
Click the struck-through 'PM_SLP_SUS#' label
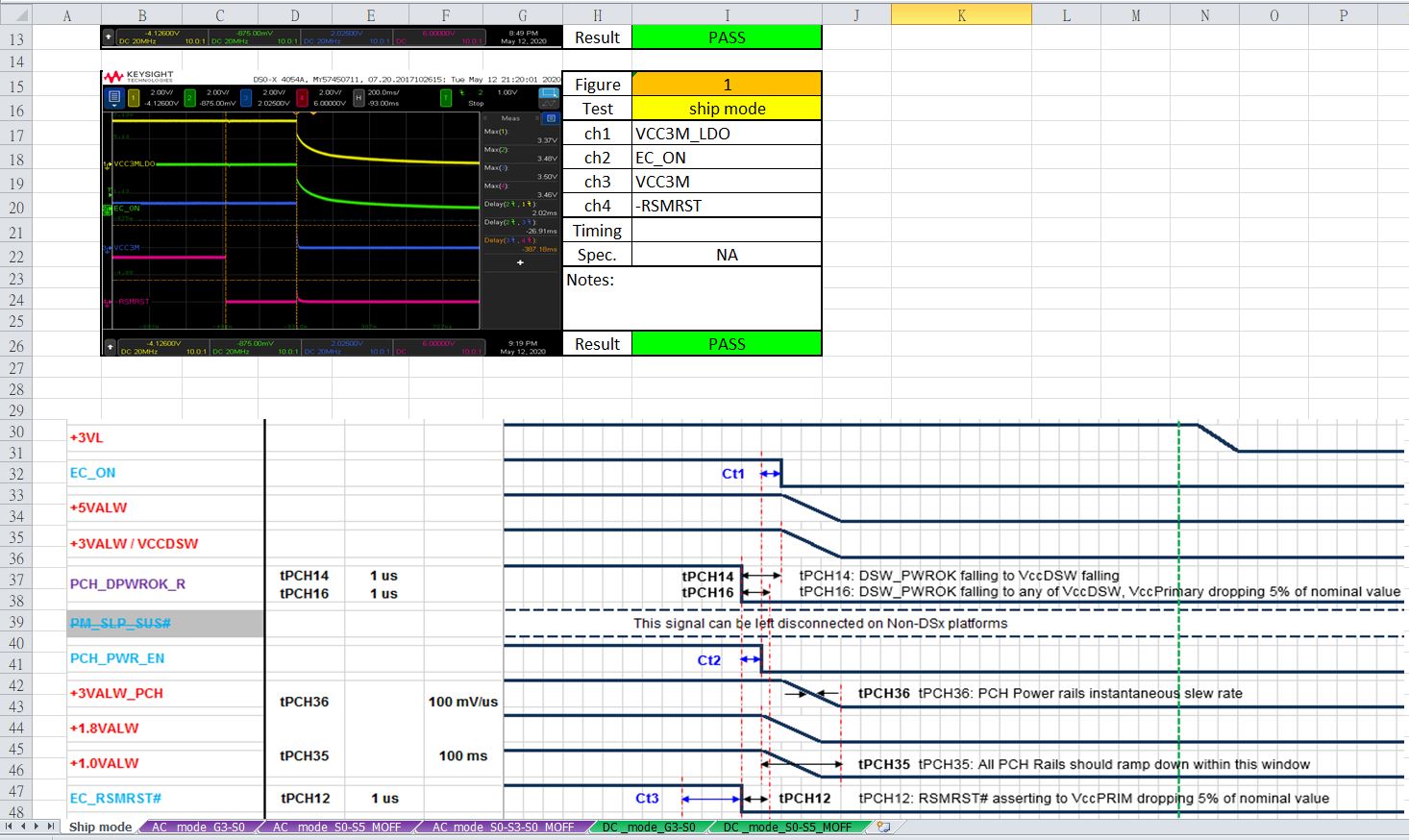pos(120,624)
